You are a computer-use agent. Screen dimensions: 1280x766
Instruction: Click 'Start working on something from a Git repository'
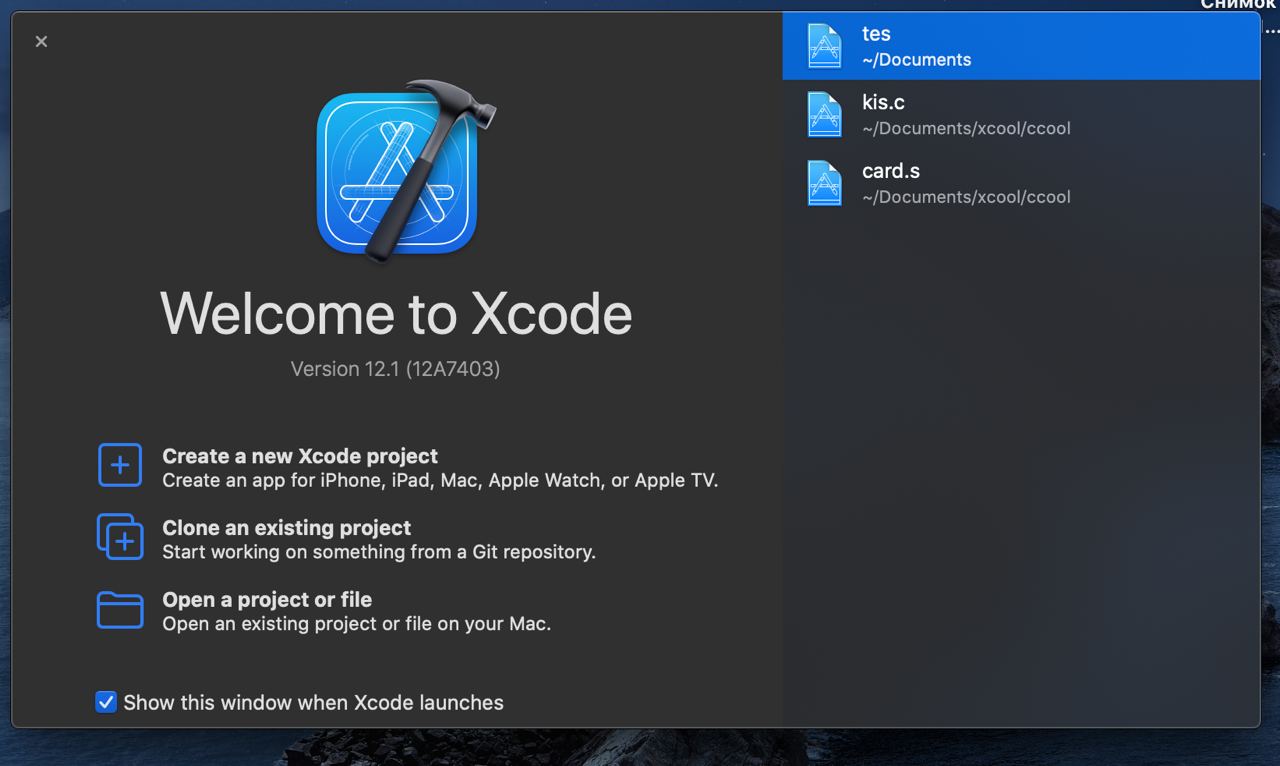379,552
